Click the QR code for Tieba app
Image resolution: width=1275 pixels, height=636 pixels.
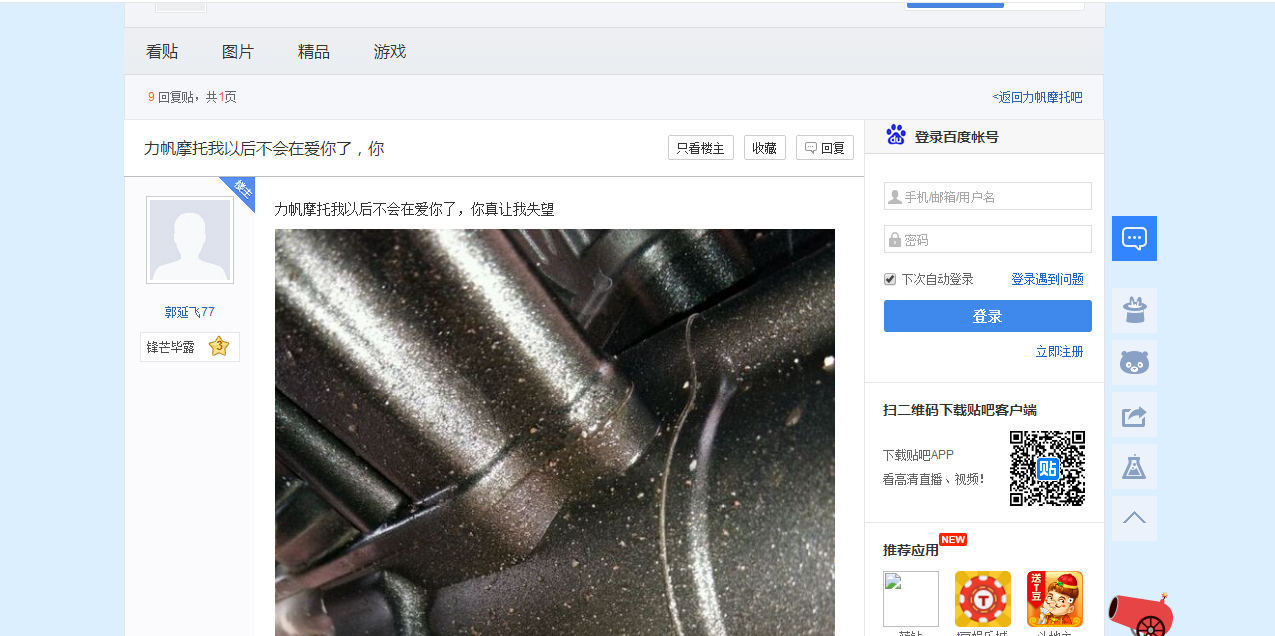[1047, 468]
